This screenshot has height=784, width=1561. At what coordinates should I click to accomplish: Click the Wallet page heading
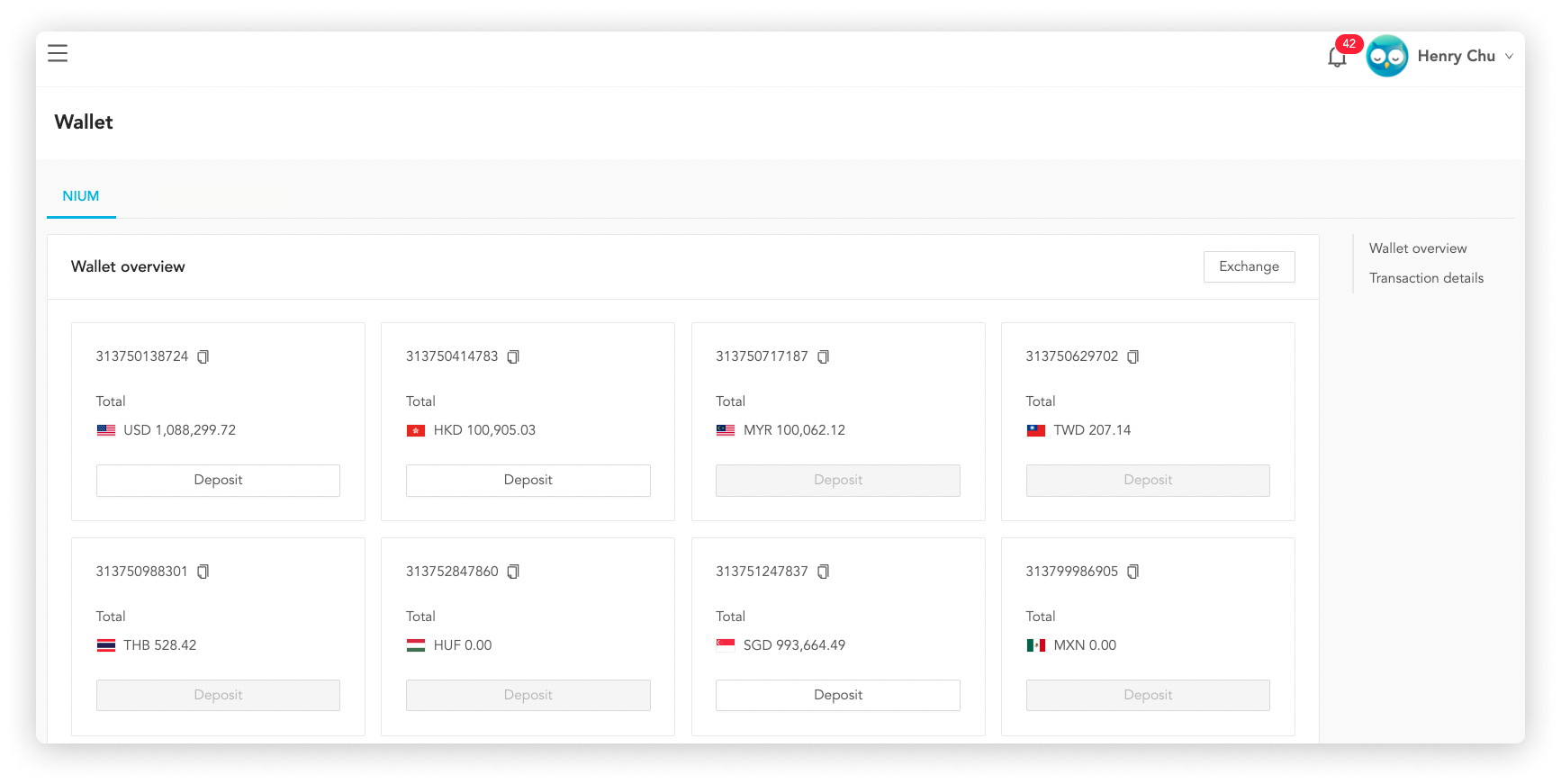pos(84,122)
